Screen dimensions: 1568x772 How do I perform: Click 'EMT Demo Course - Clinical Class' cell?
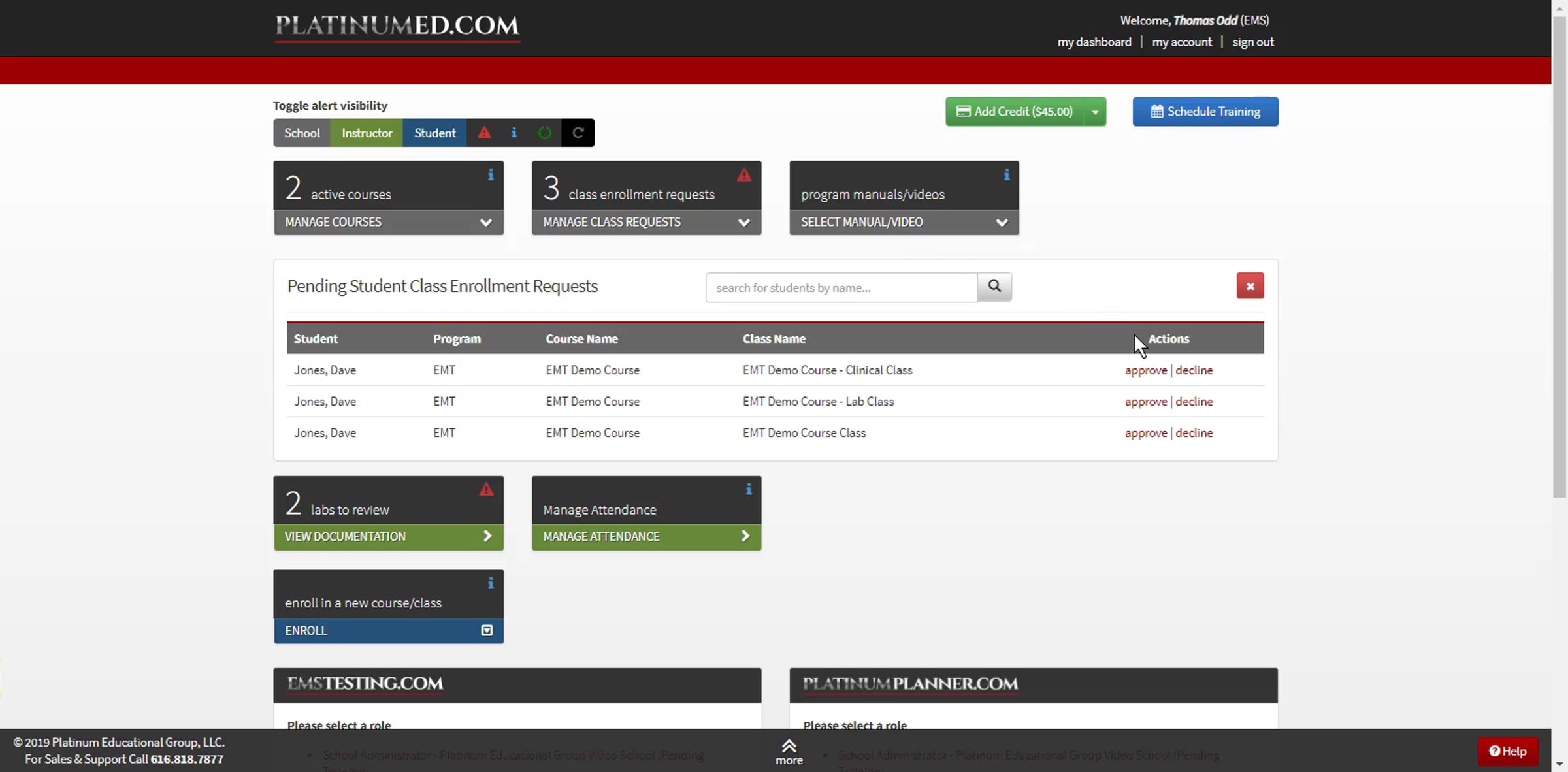tap(827, 370)
